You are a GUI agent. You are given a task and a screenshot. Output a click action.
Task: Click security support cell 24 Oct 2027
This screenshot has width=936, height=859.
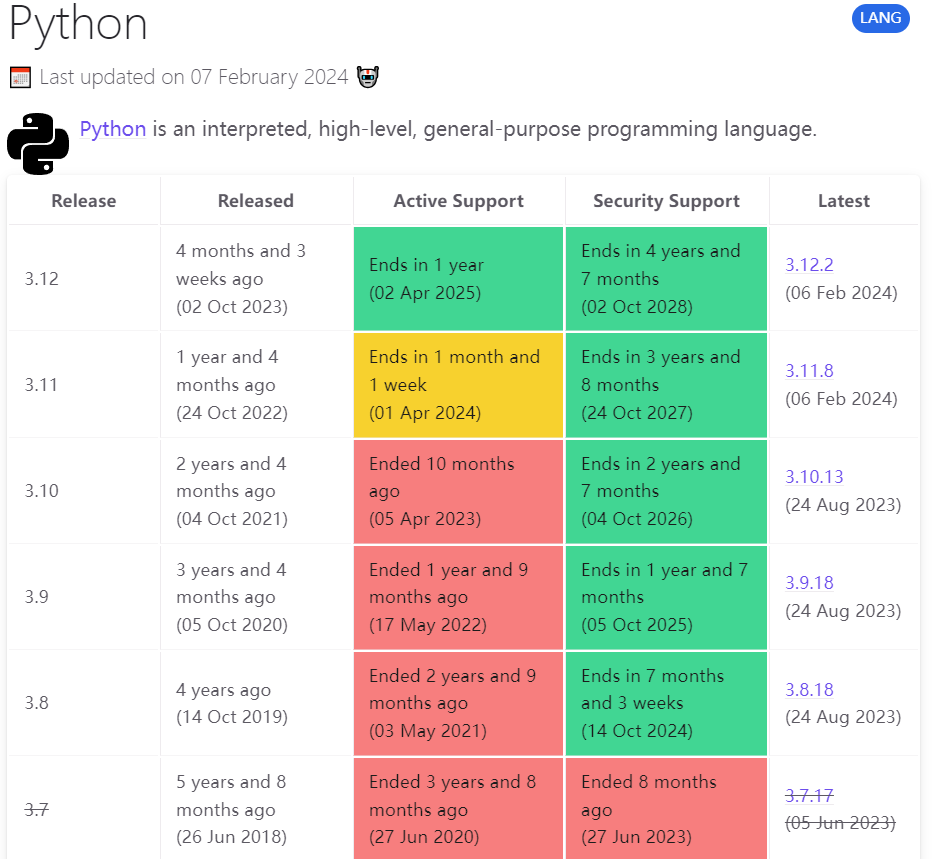click(666, 385)
